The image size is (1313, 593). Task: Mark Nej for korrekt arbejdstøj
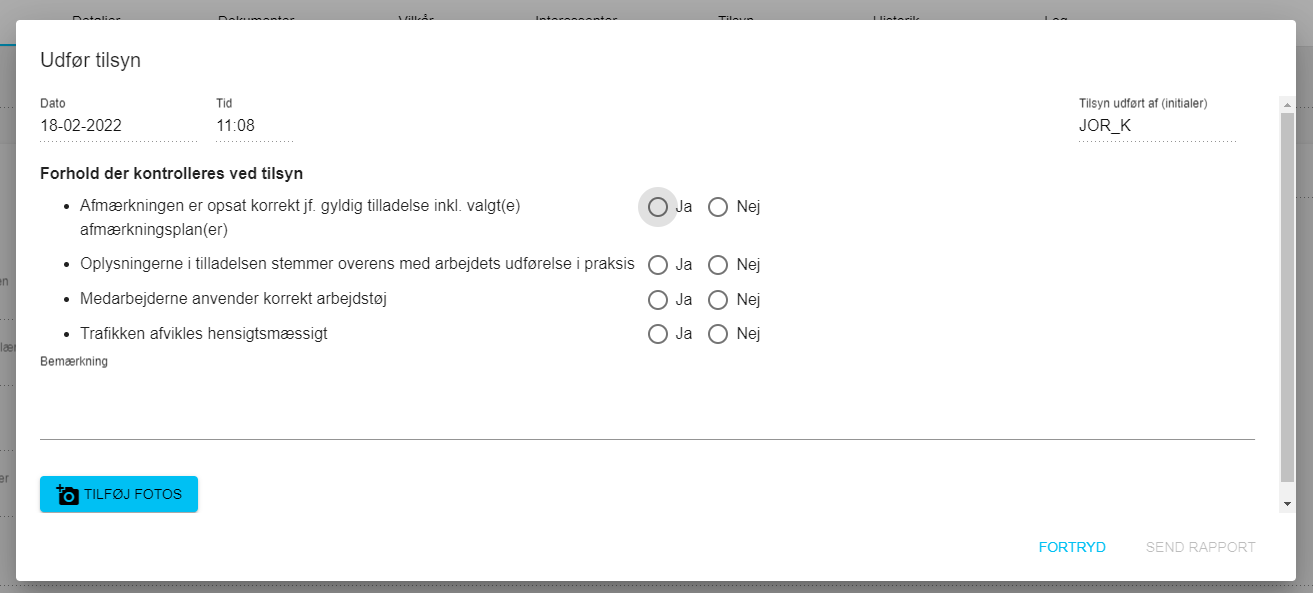(x=718, y=300)
